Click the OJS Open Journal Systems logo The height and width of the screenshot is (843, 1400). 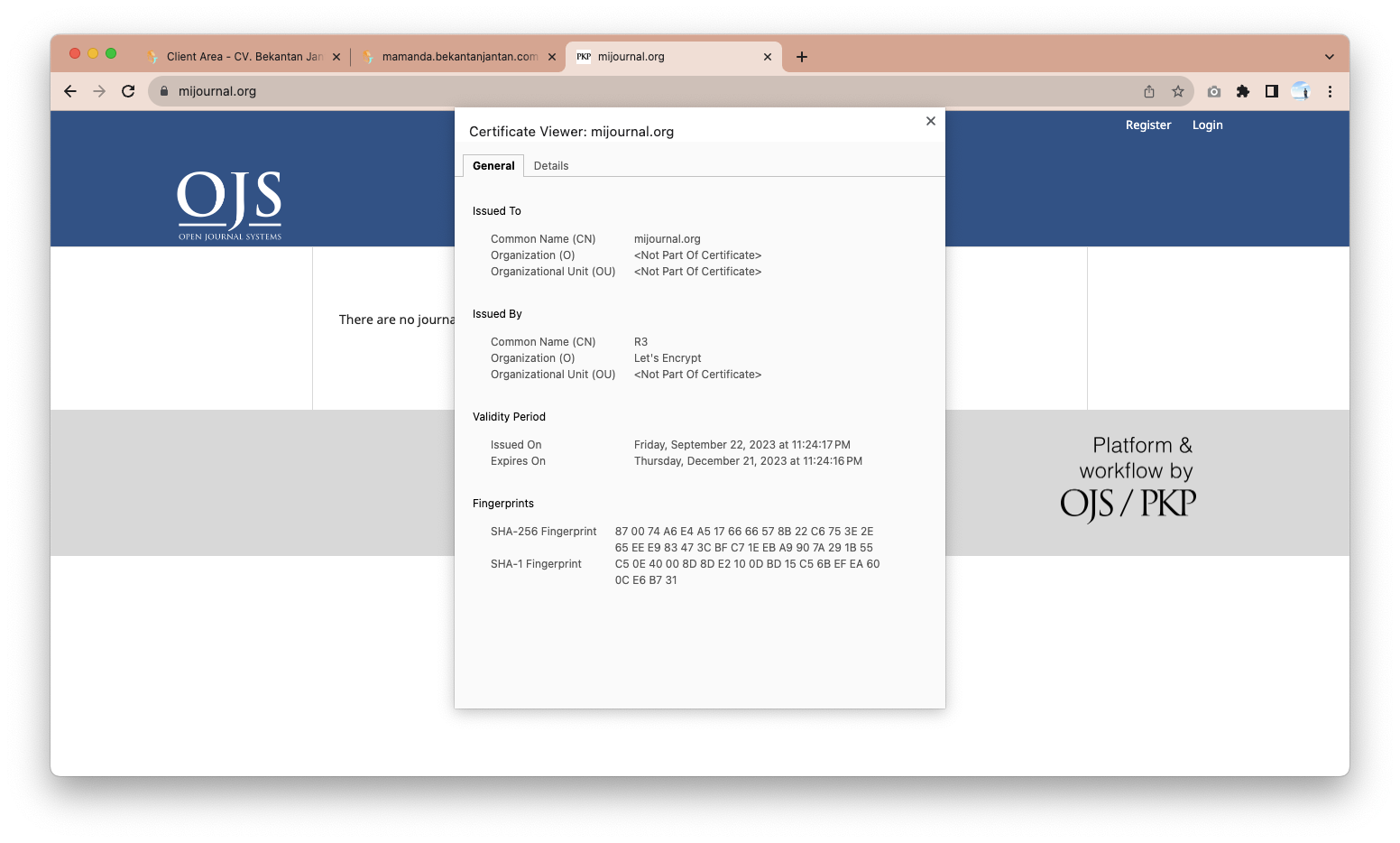(230, 206)
